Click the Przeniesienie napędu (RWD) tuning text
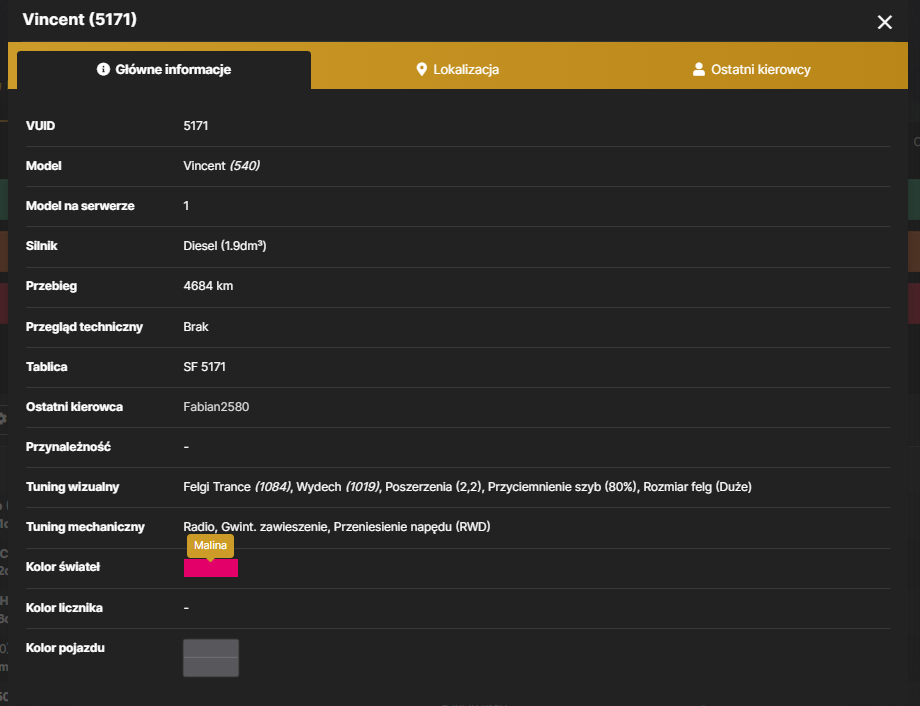920x706 pixels. pos(412,527)
